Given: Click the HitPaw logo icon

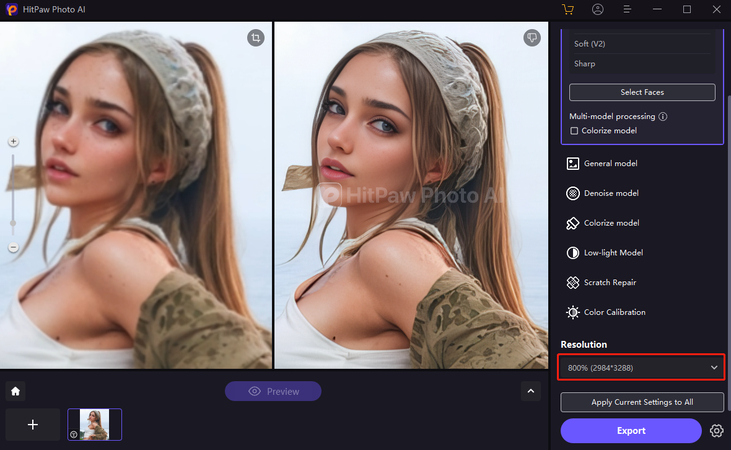Looking at the screenshot, I should (12, 9).
